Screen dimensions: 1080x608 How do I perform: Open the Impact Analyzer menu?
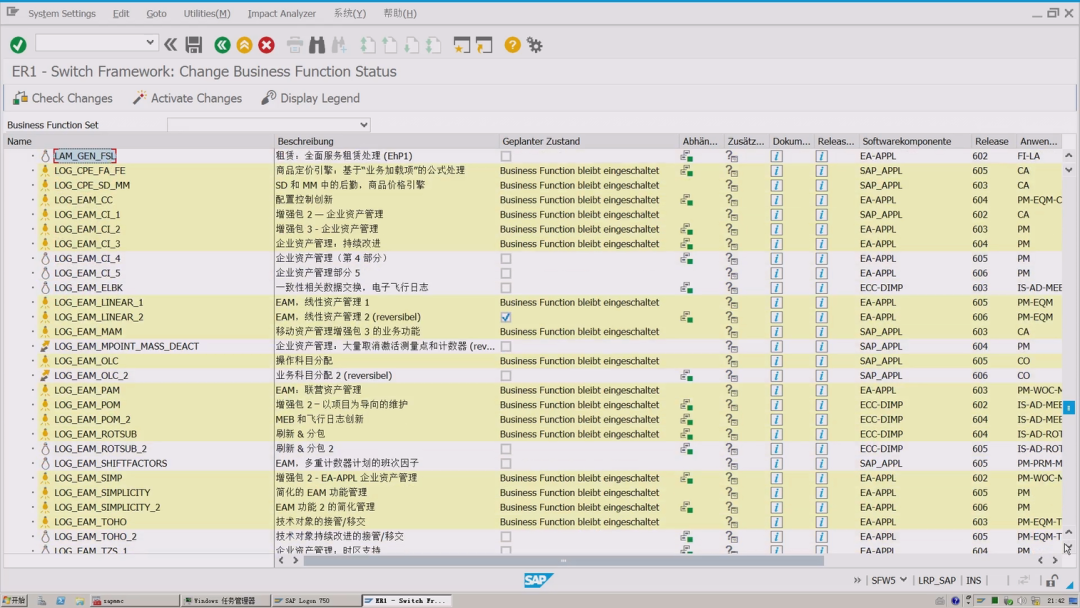pos(282,13)
